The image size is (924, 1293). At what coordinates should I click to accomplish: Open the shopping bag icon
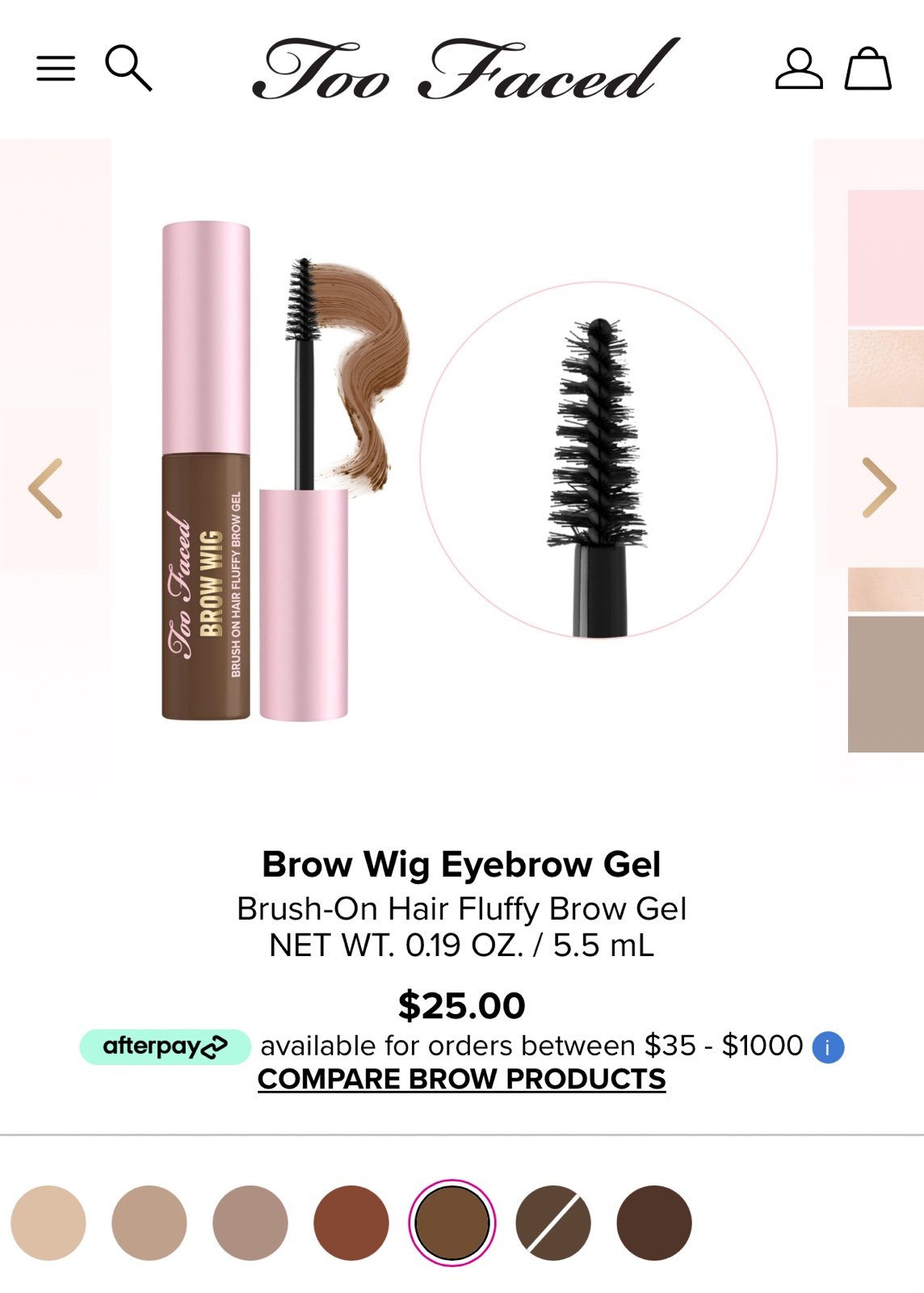click(x=868, y=68)
